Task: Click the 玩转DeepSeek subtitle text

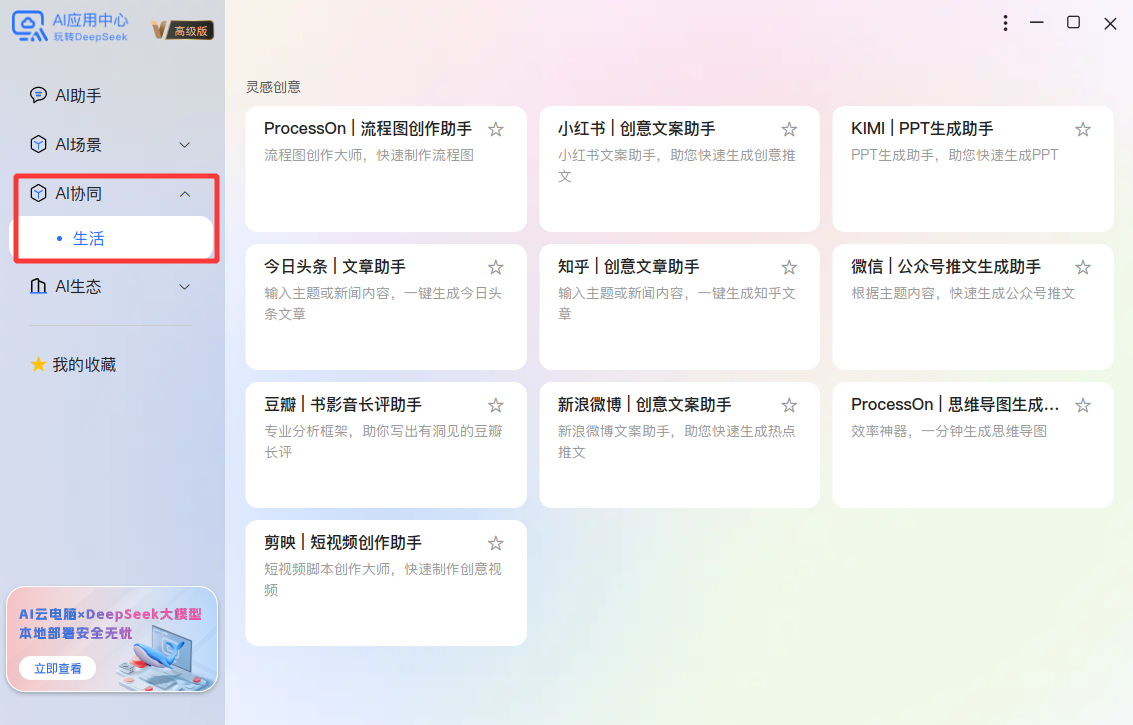Action: 90,37
